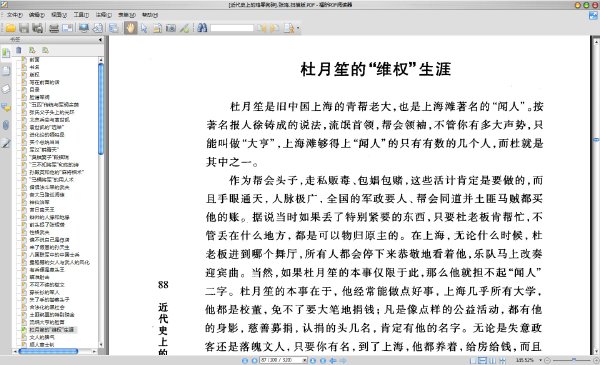Open the page number dropdown

coord(305,360)
